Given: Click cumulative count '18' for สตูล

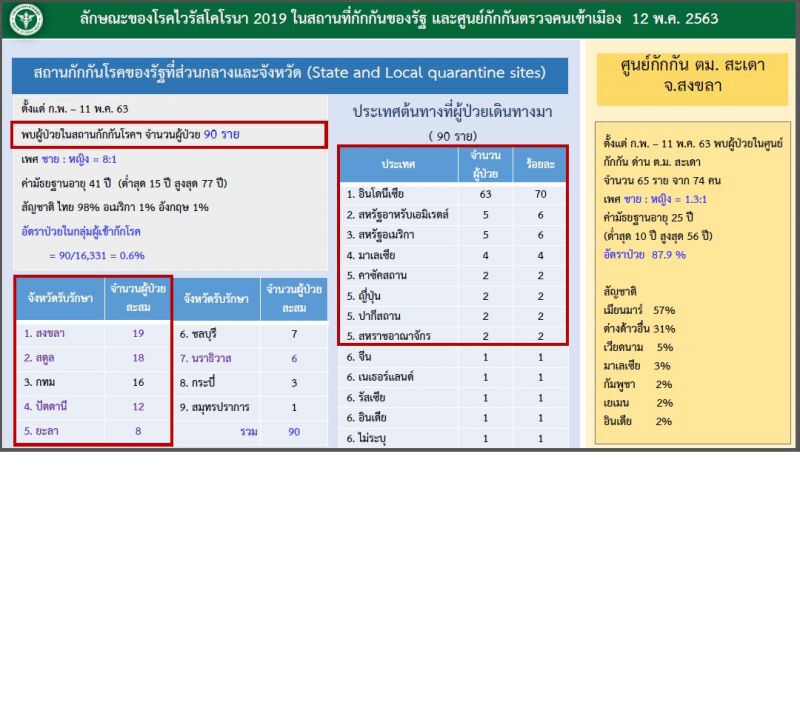Looking at the screenshot, I should point(138,358).
